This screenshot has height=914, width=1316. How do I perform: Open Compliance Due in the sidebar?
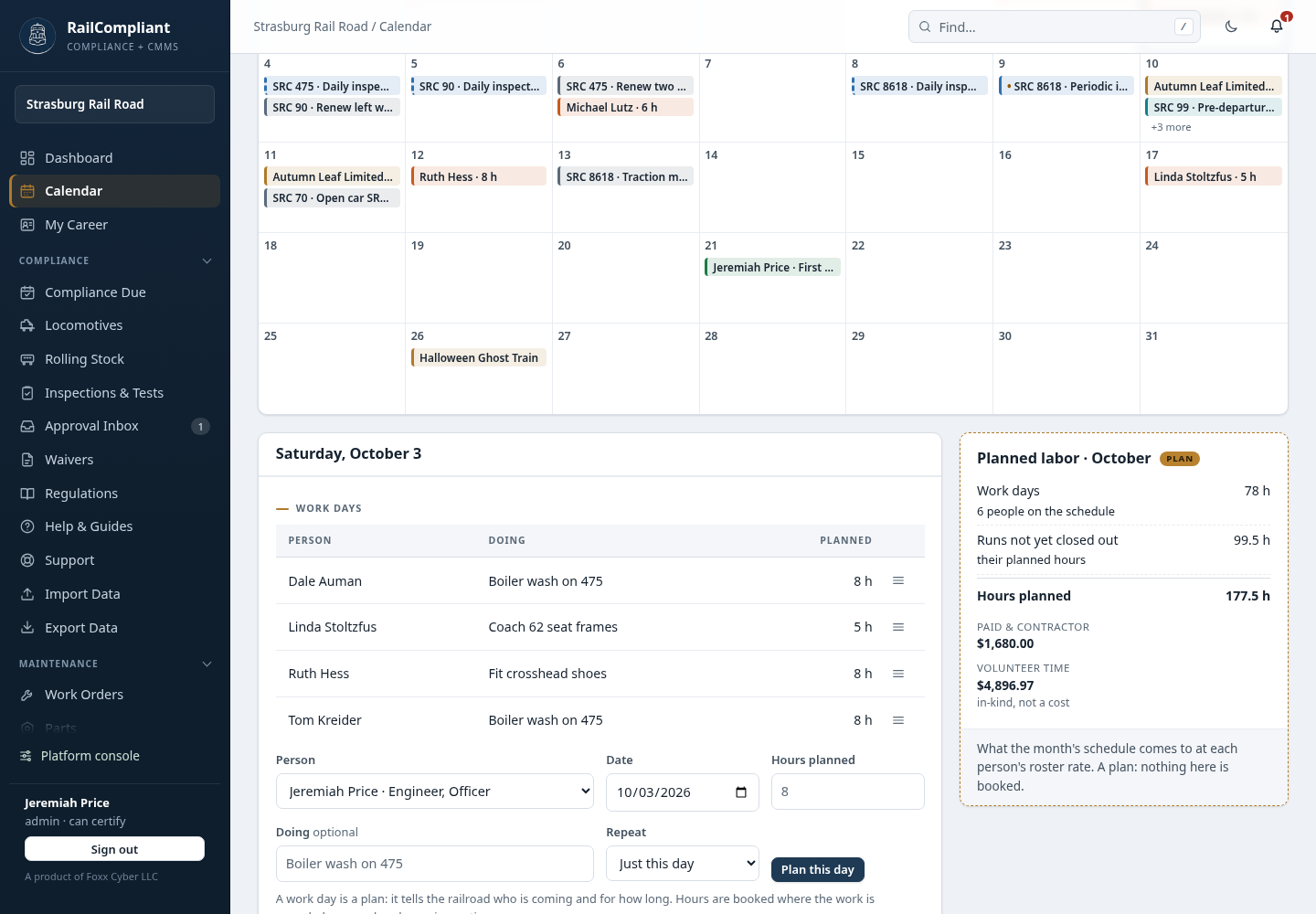click(114, 292)
